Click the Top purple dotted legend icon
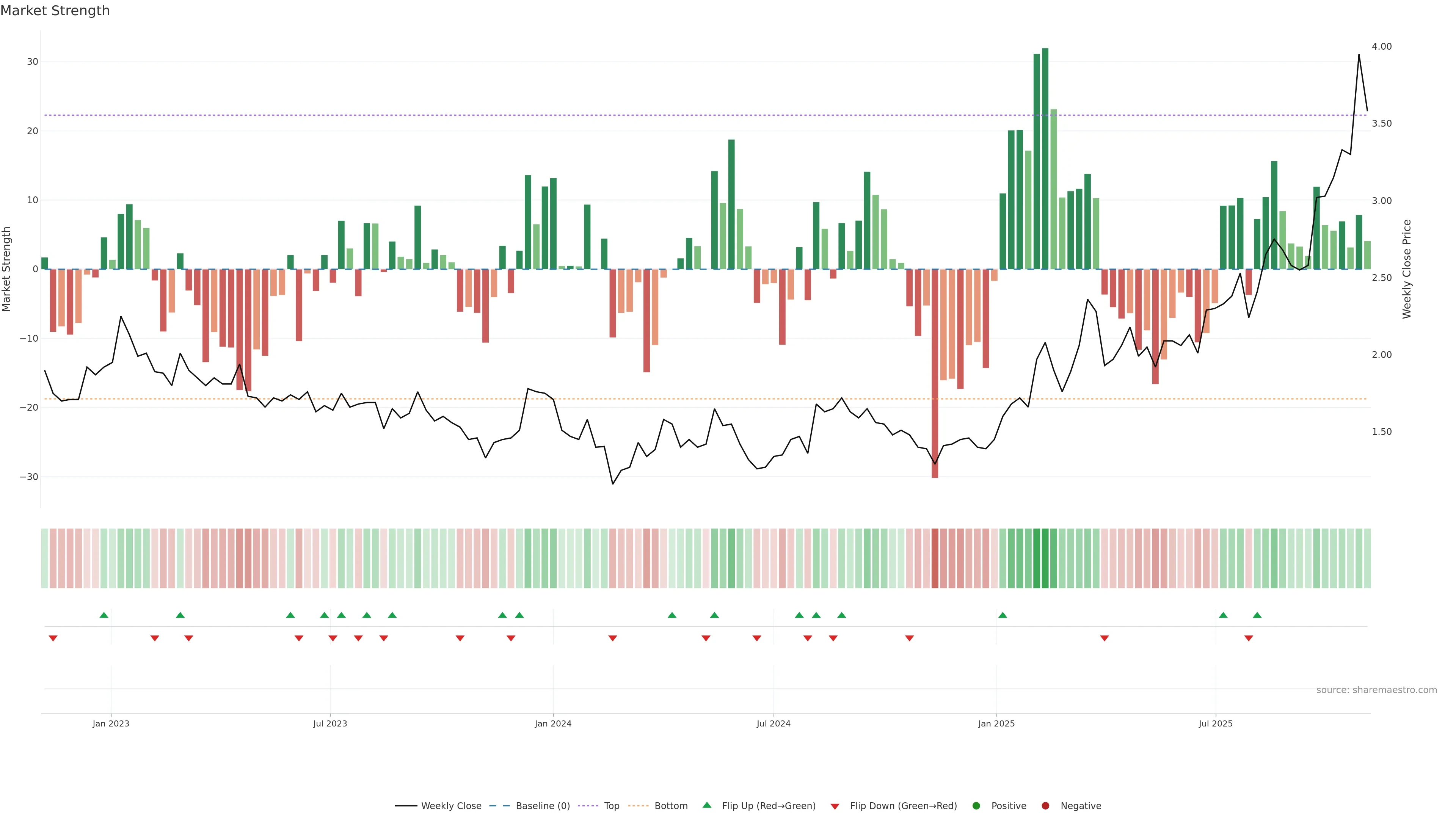 click(x=589, y=806)
